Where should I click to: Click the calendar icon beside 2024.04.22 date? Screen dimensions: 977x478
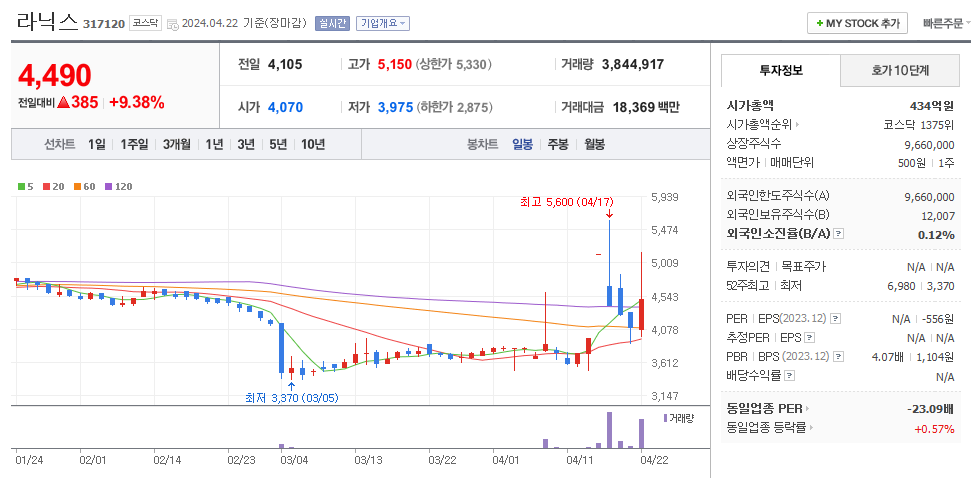click(173, 24)
